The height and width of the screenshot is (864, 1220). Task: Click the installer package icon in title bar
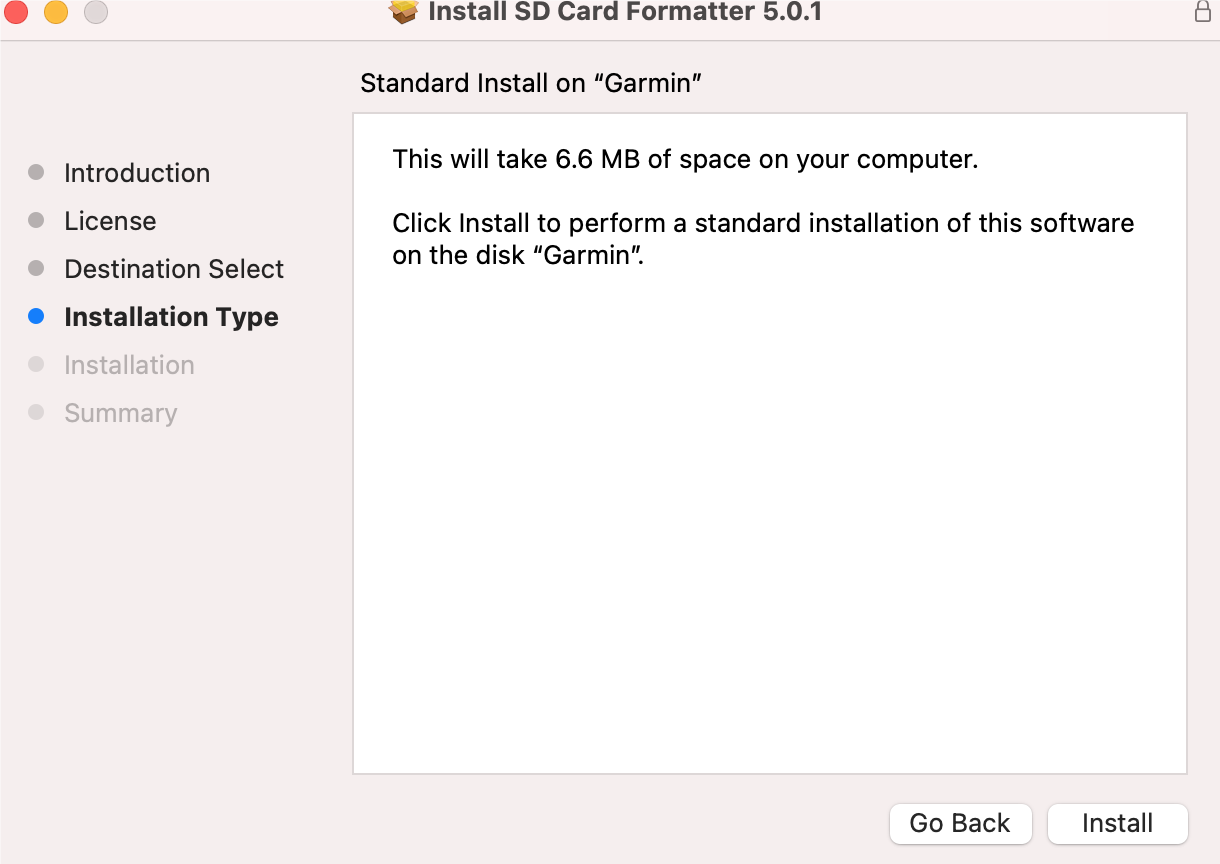point(404,13)
